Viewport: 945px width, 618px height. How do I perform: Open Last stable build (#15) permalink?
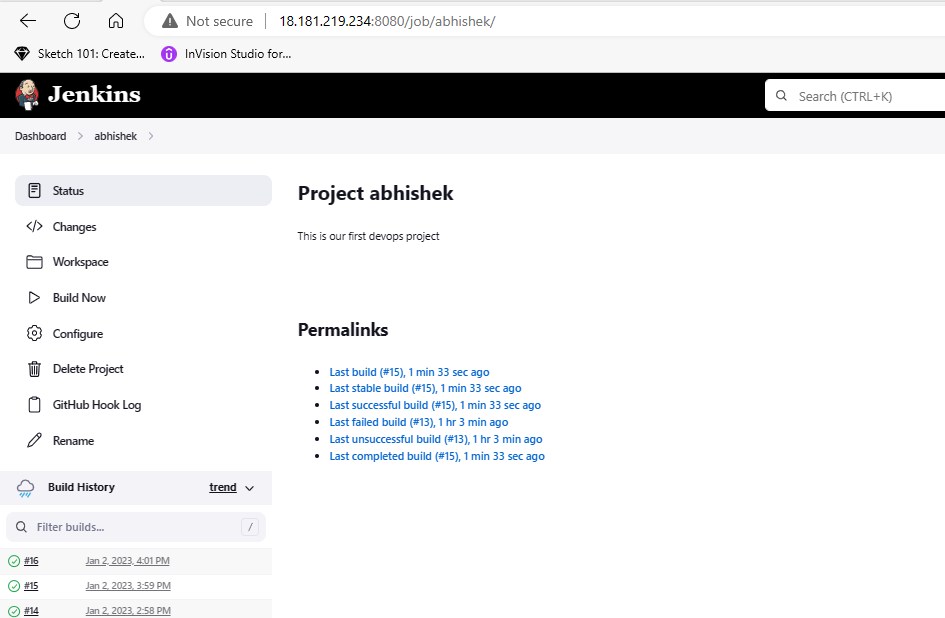(425, 388)
